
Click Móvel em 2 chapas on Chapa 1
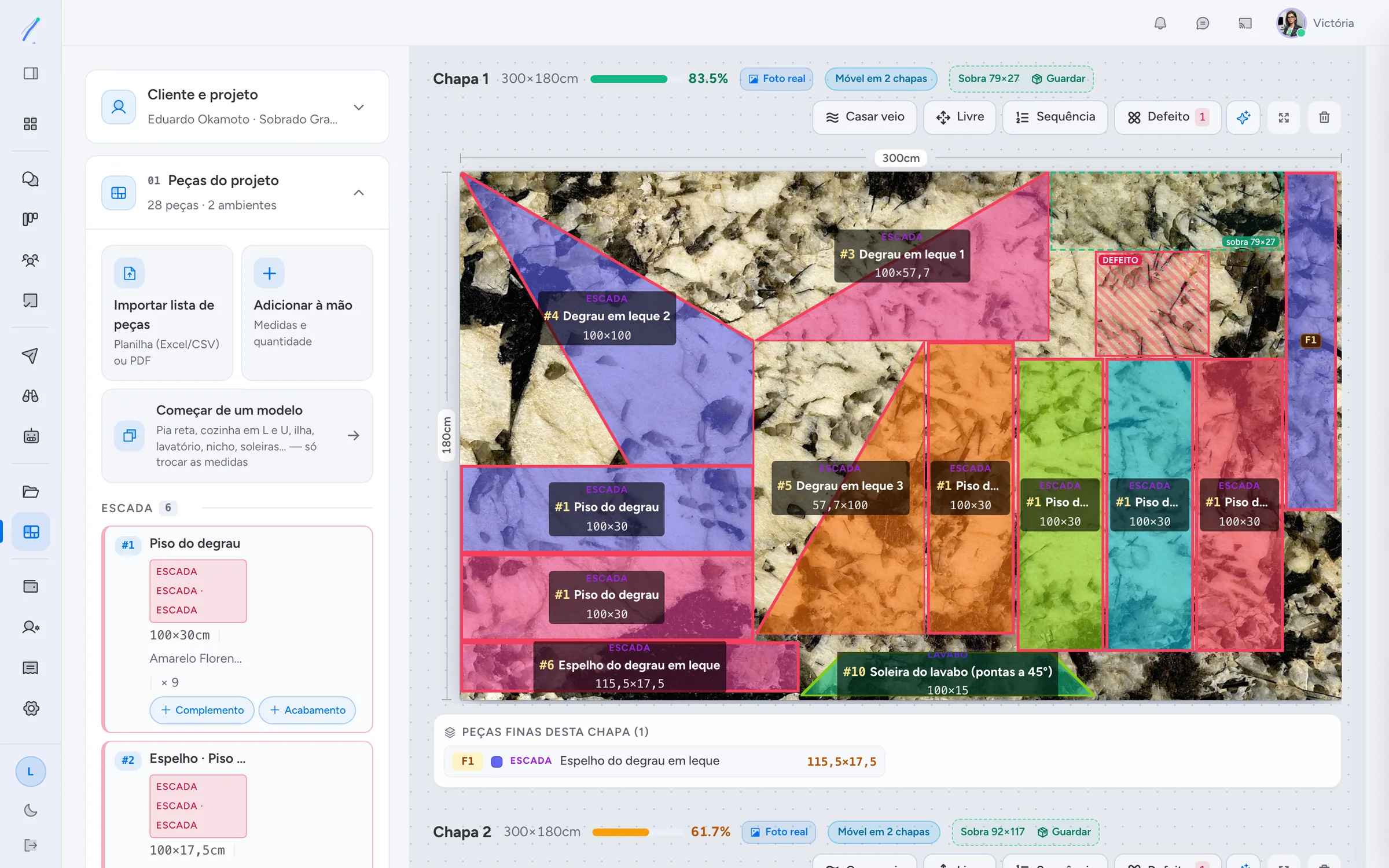click(881, 79)
